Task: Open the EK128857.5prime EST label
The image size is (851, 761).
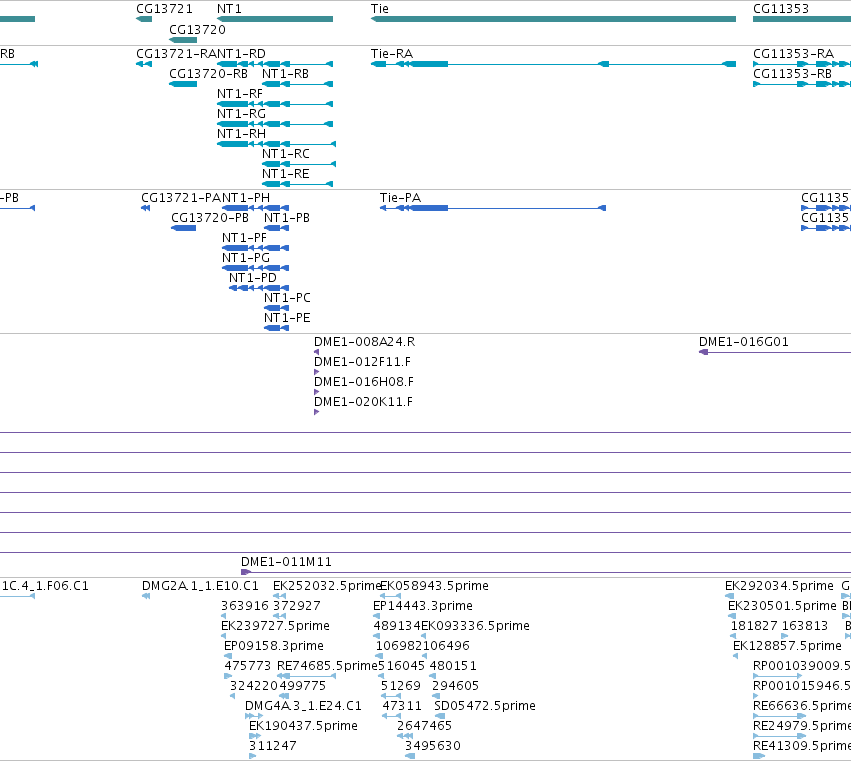Action: pyautogui.click(x=787, y=646)
